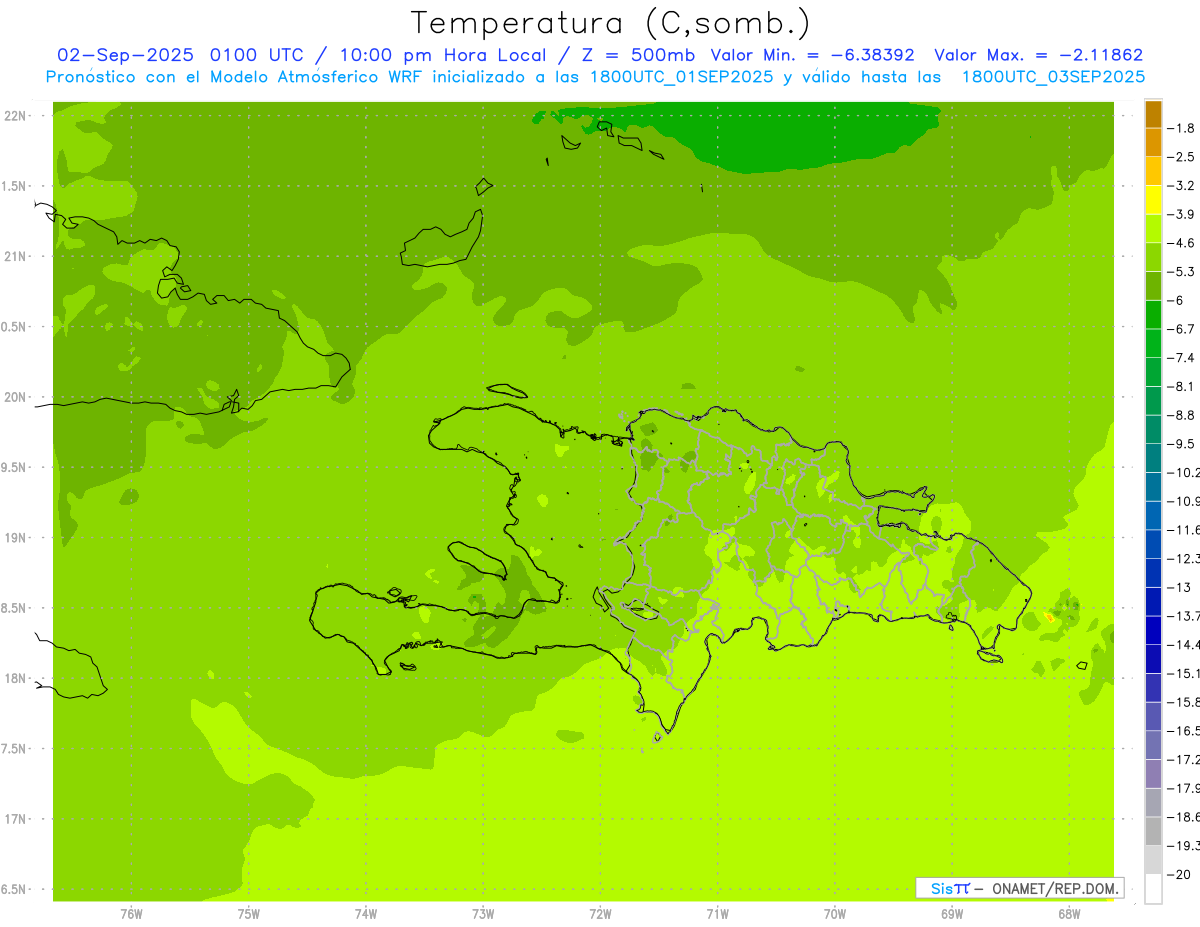Click the "-7.4" colorbar label
The image size is (1200, 927).
(1182, 358)
